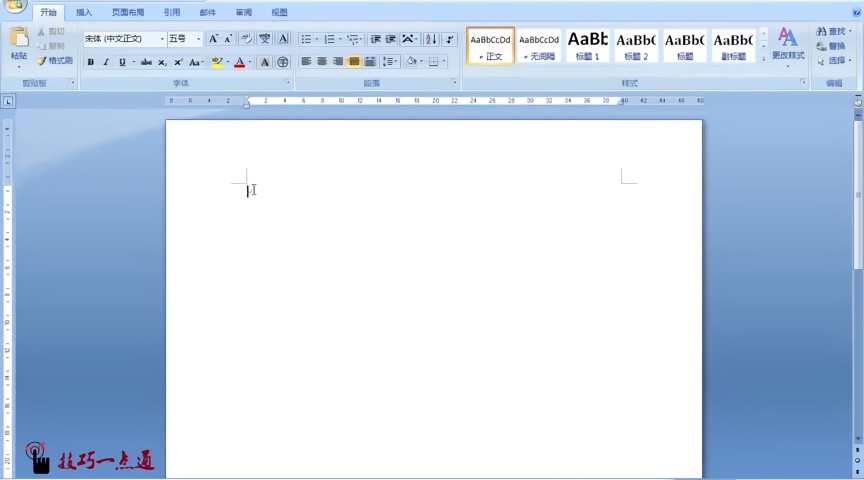Expand the styles gallery More arrow
The image size is (864, 480).
[764, 58]
